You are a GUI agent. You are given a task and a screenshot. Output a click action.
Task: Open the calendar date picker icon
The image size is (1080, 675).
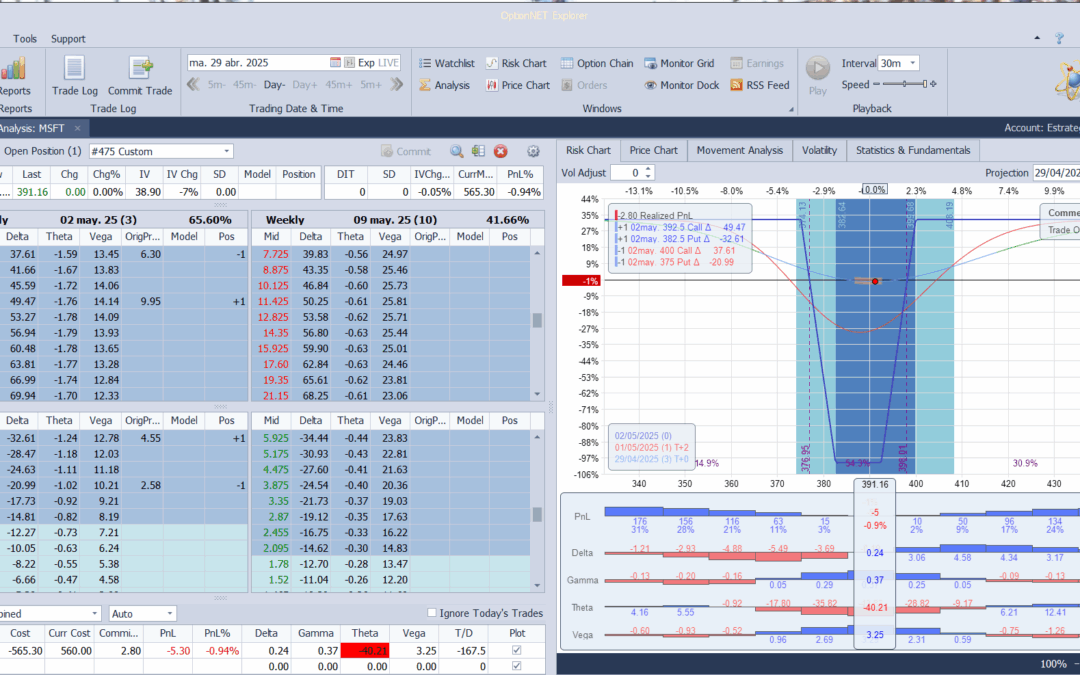pos(336,62)
